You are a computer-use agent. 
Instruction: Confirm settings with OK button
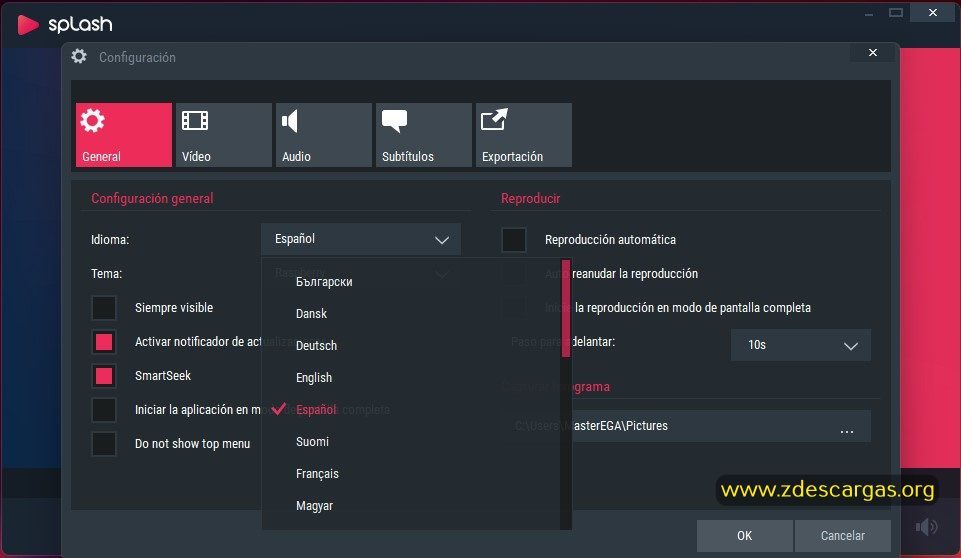(745, 535)
